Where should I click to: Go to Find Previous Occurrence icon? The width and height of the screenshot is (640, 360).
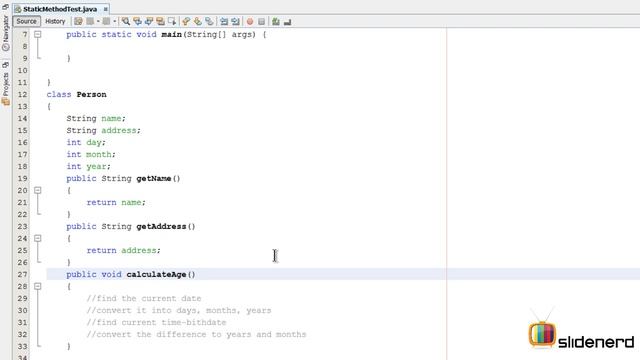click(138, 21)
